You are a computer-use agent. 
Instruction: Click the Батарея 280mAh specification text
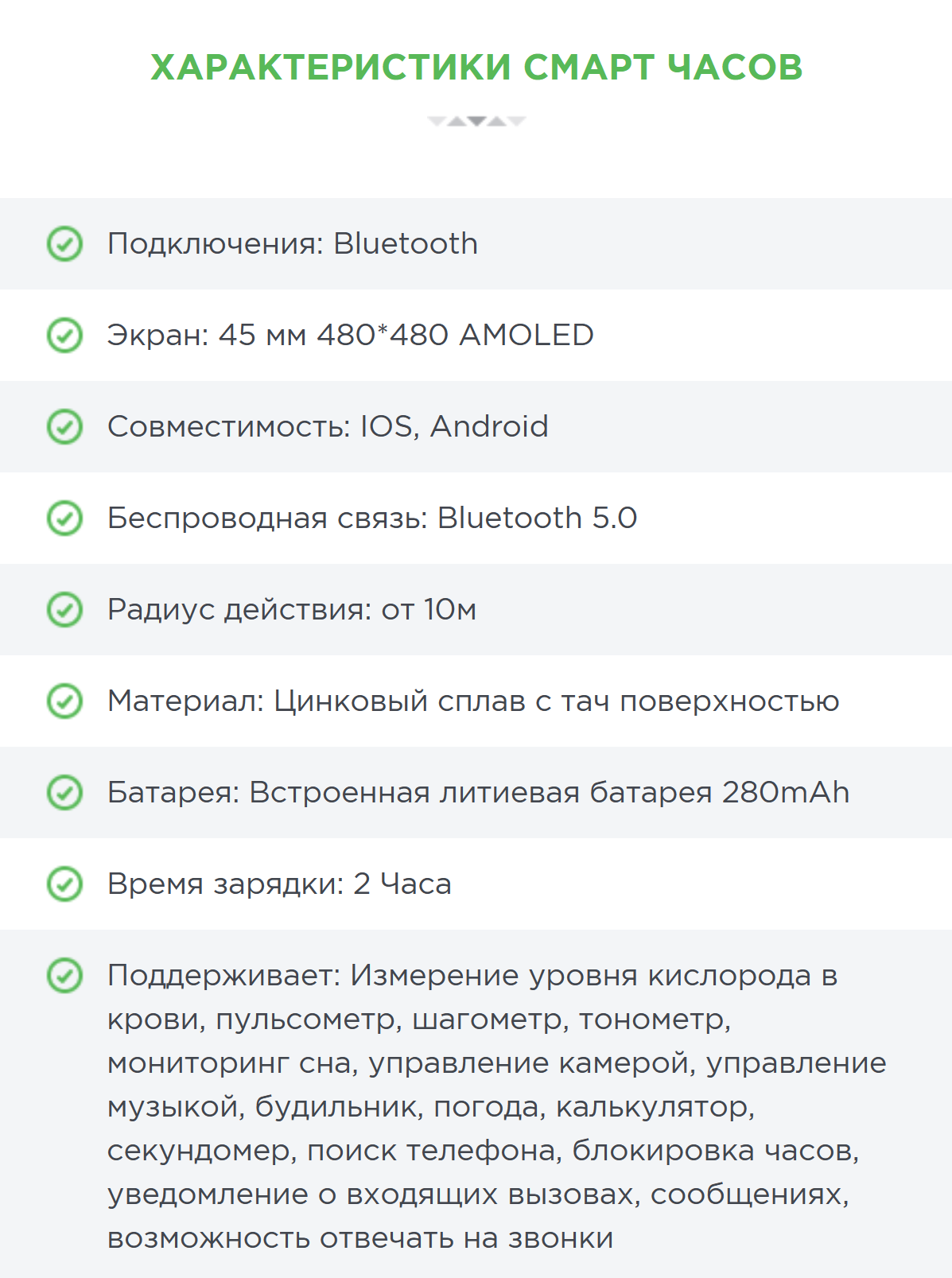[x=478, y=793]
